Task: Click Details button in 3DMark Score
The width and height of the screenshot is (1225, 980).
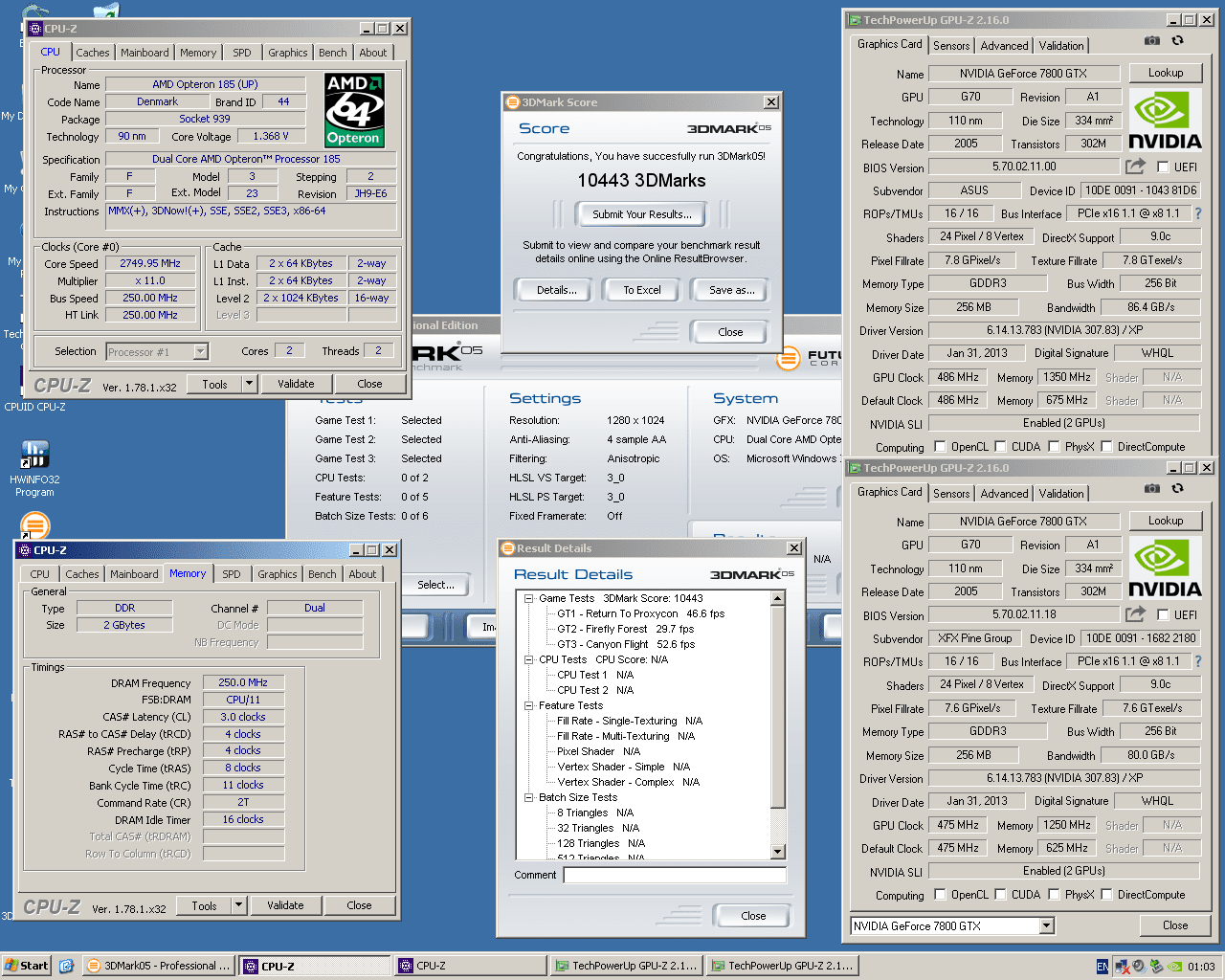Action: [556, 290]
